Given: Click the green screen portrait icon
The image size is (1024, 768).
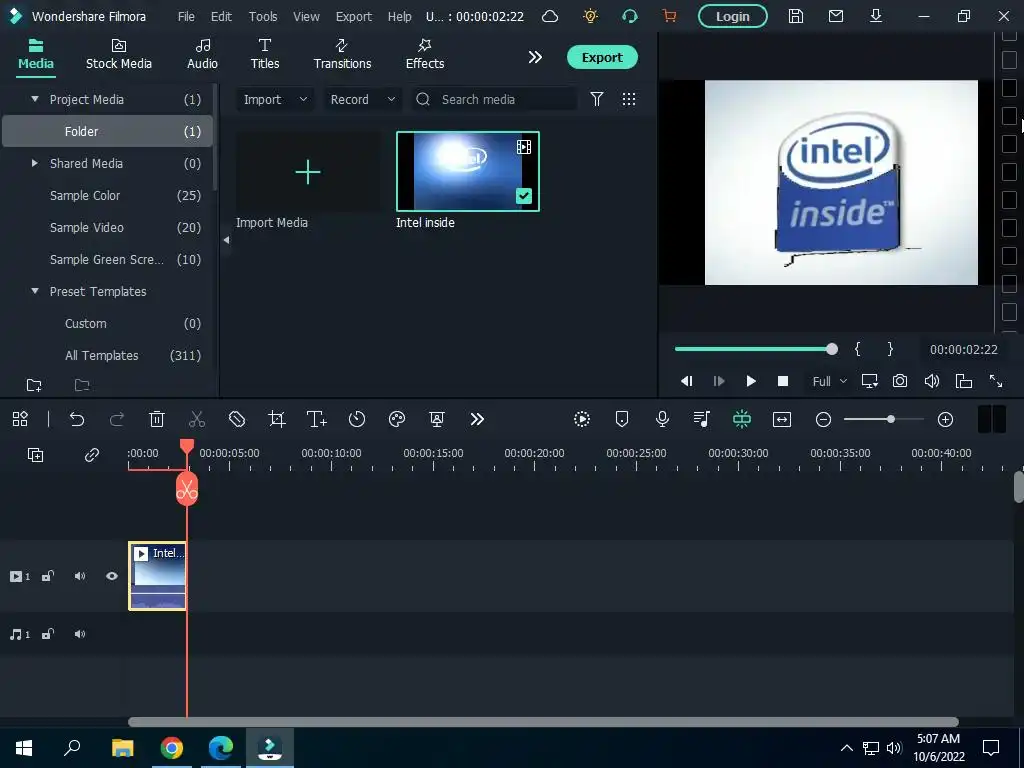Looking at the screenshot, I should pos(437,419).
